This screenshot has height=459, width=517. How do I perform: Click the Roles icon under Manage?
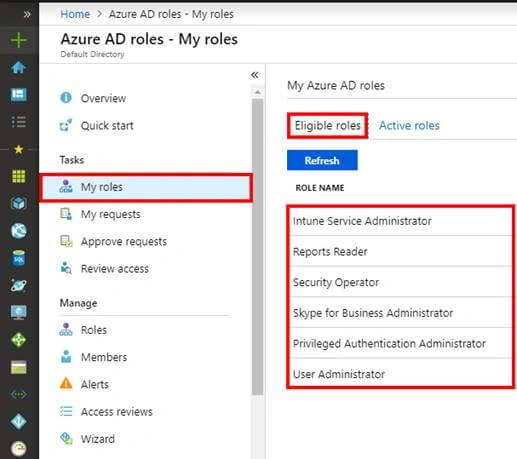[66, 329]
